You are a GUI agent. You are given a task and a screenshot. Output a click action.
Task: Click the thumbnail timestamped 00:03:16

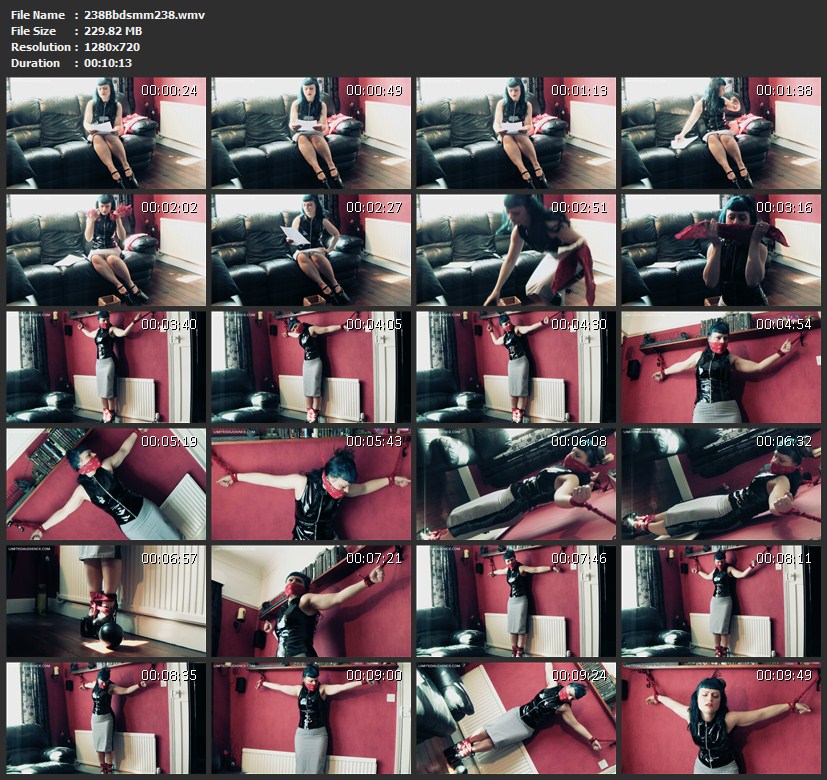click(721, 250)
